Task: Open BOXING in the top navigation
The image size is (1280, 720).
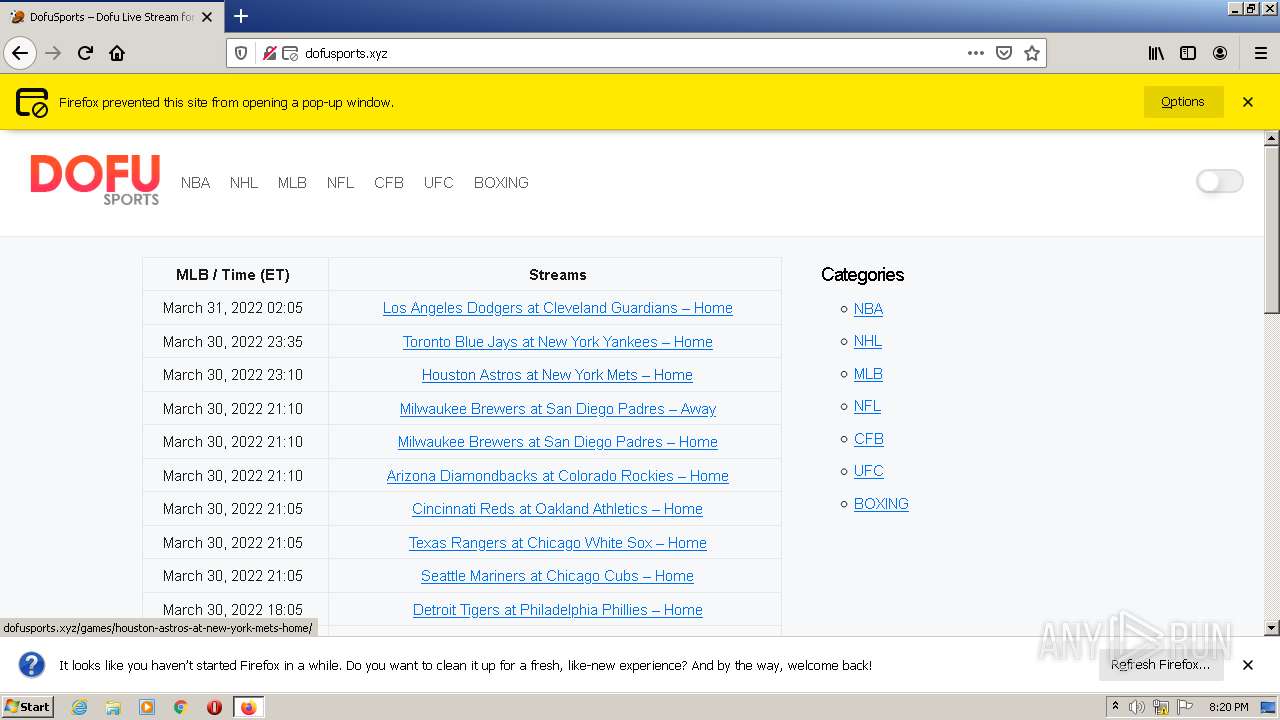Action: (x=501, y=183)
